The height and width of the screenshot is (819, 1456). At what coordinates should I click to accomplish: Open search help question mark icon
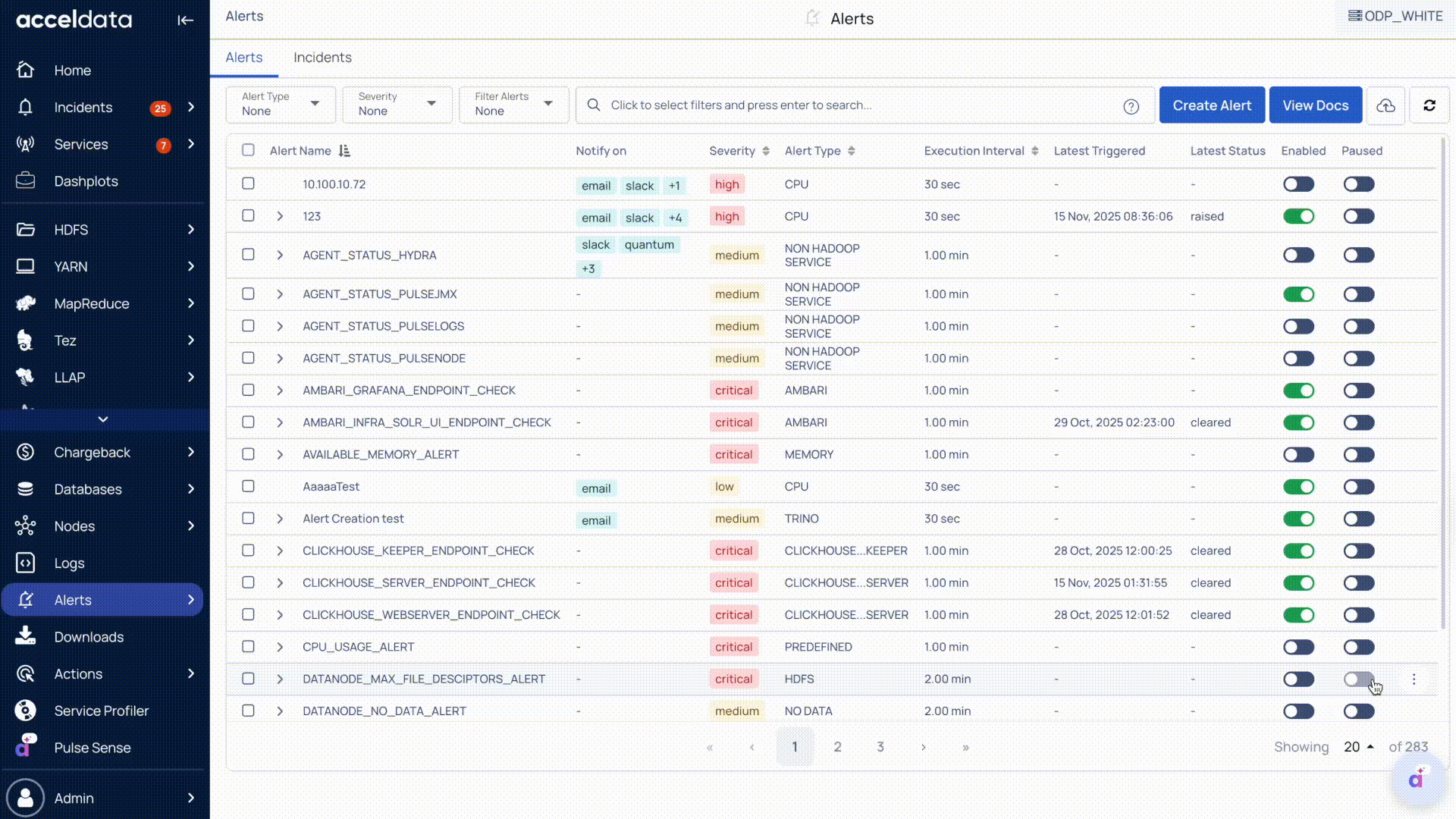coord(1131,106)
